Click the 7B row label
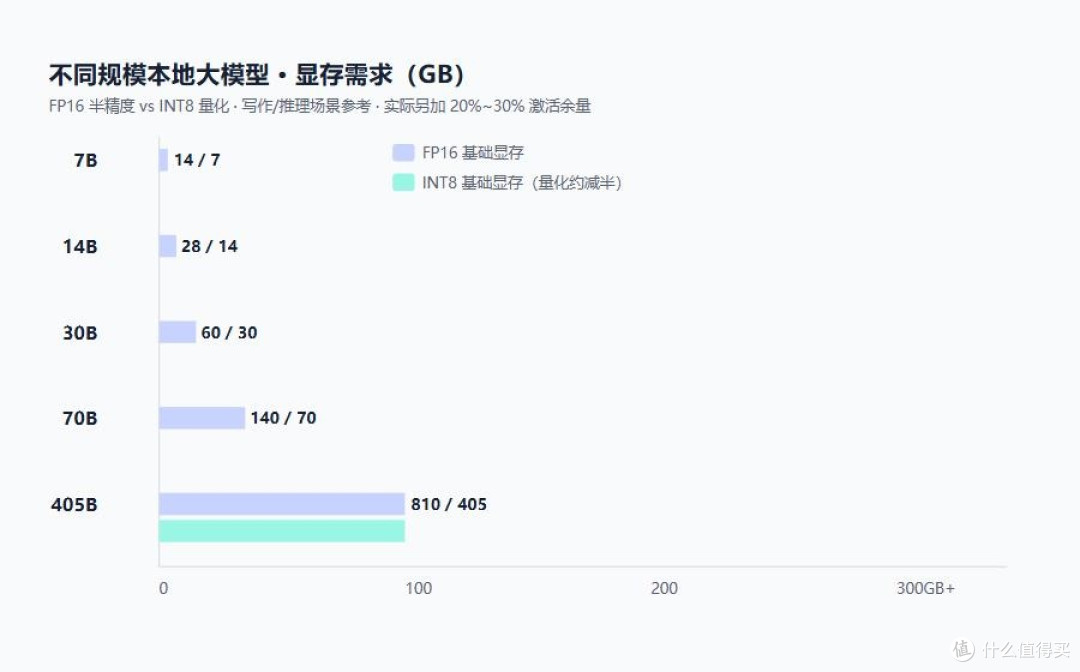 pyautogui.click(x=85, y=160)
